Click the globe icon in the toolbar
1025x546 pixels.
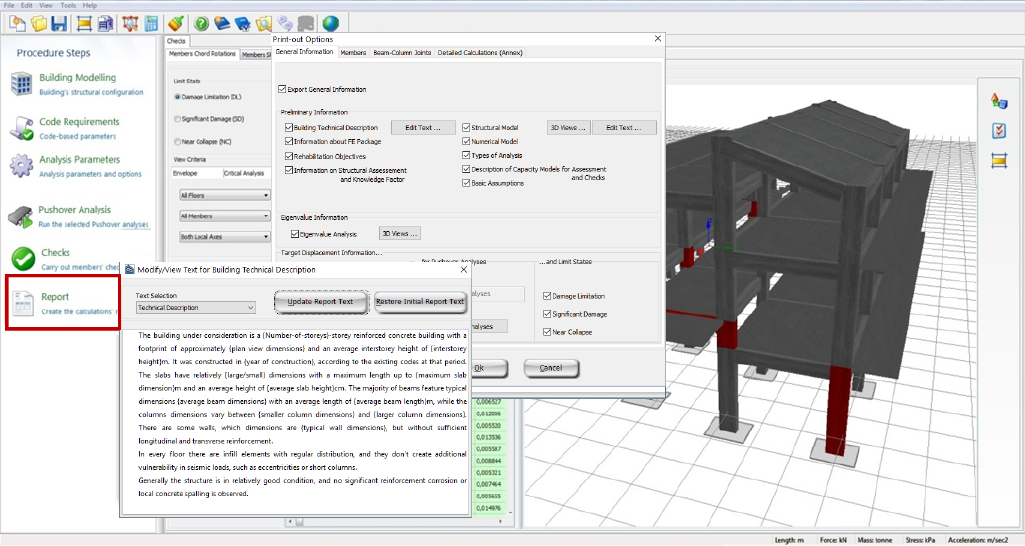(330, 22)
